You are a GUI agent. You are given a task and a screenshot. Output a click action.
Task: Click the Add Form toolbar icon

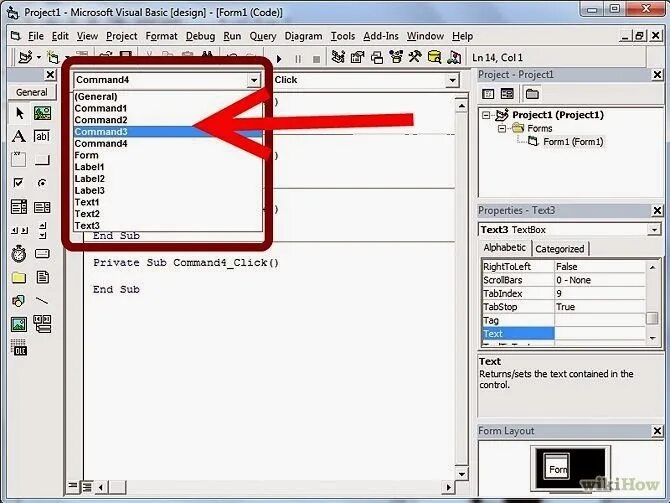pos(53,57)
